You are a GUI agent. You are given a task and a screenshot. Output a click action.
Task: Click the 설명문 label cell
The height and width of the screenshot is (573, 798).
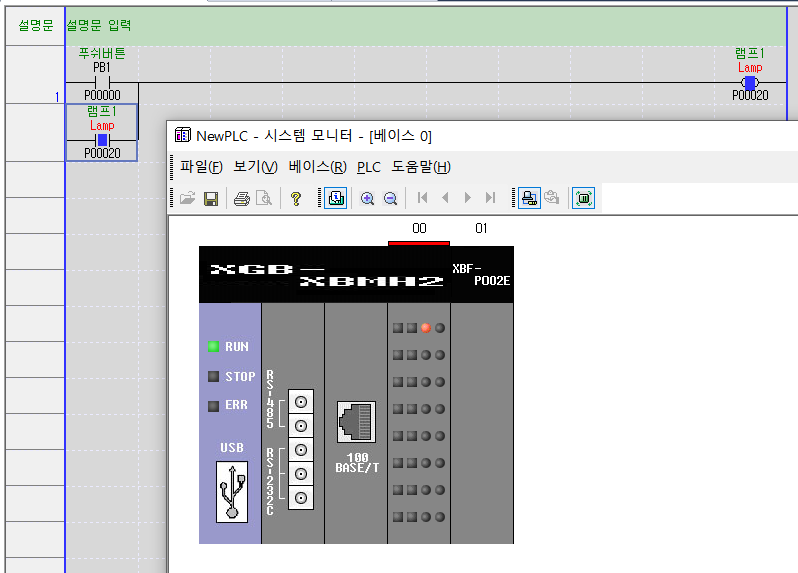tap(36, 25)
